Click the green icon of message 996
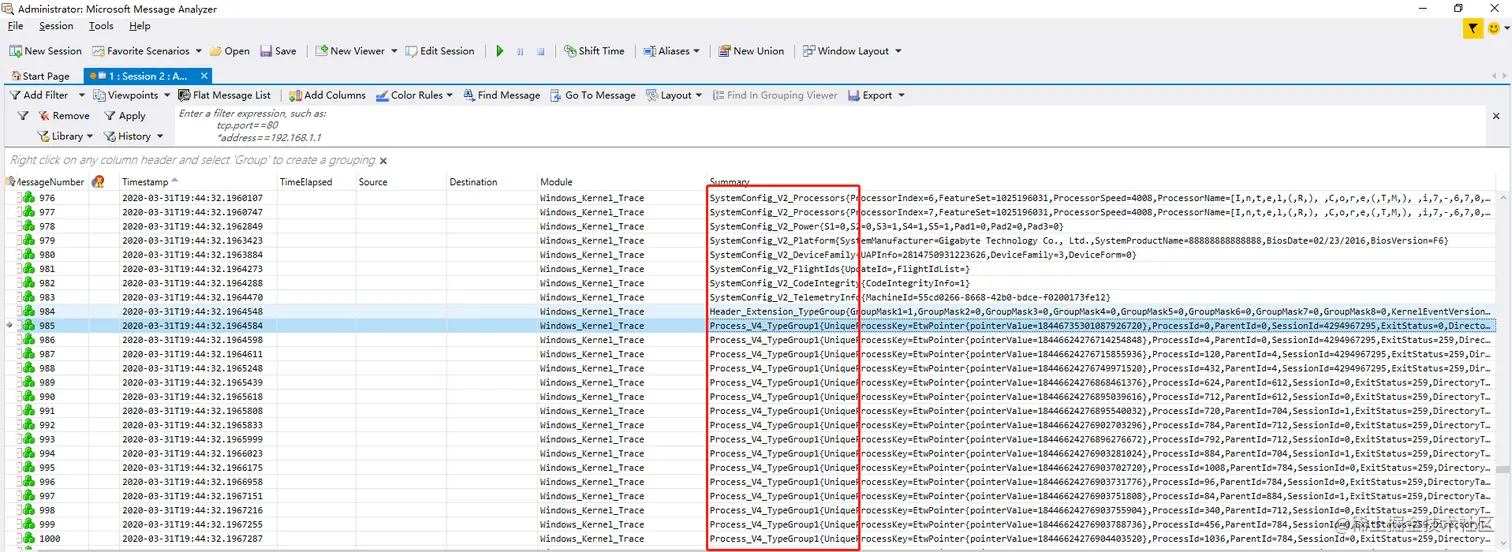Viewport: 1512px width, 552px height. [29, 481]
